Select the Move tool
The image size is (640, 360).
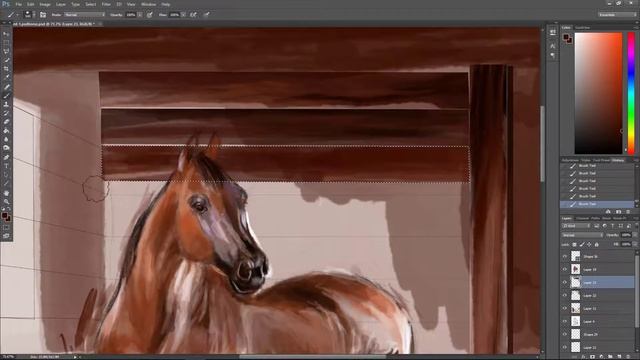tap(6, 34)
